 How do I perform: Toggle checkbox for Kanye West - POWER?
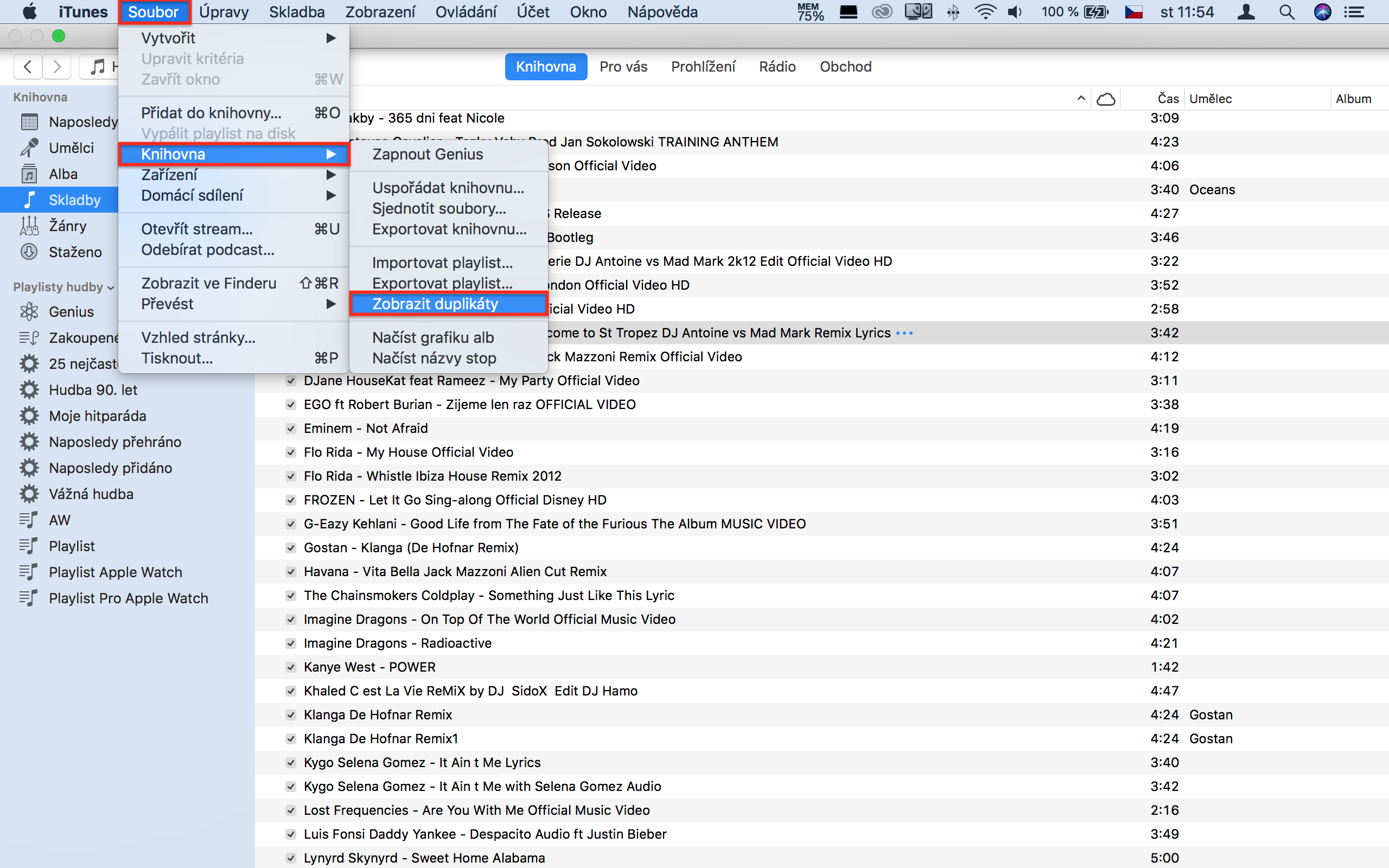coord(290,667)
